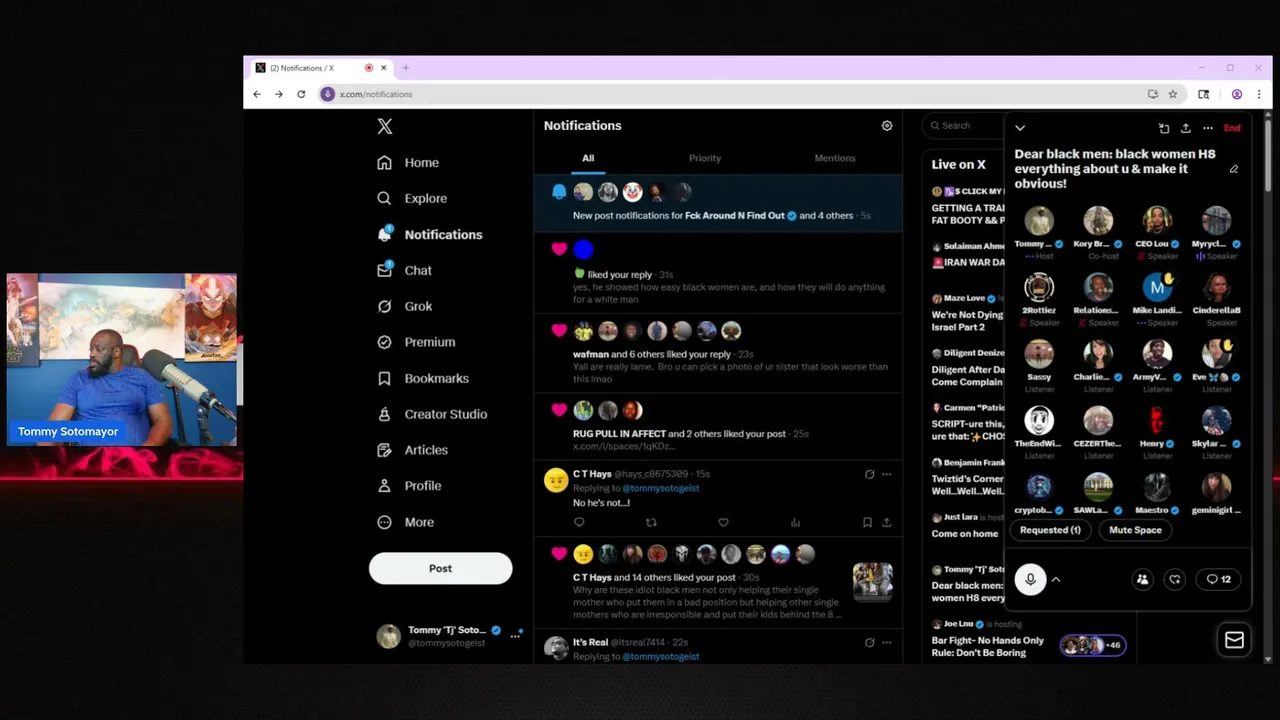Open Grok in sidebar
The width and height of the screenshot is (1280, 720).
[405, 306]
